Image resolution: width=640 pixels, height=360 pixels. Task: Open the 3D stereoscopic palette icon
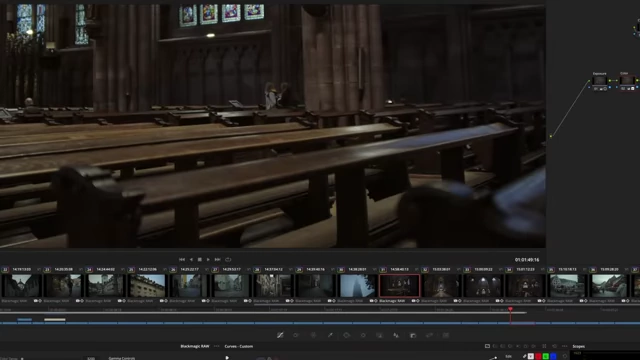[446, 335]
